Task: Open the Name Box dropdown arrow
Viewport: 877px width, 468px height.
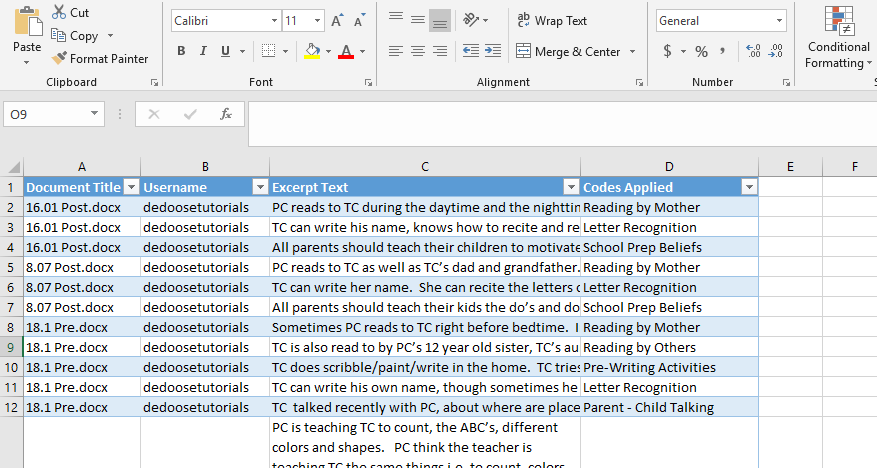Action: coord(95,114)
